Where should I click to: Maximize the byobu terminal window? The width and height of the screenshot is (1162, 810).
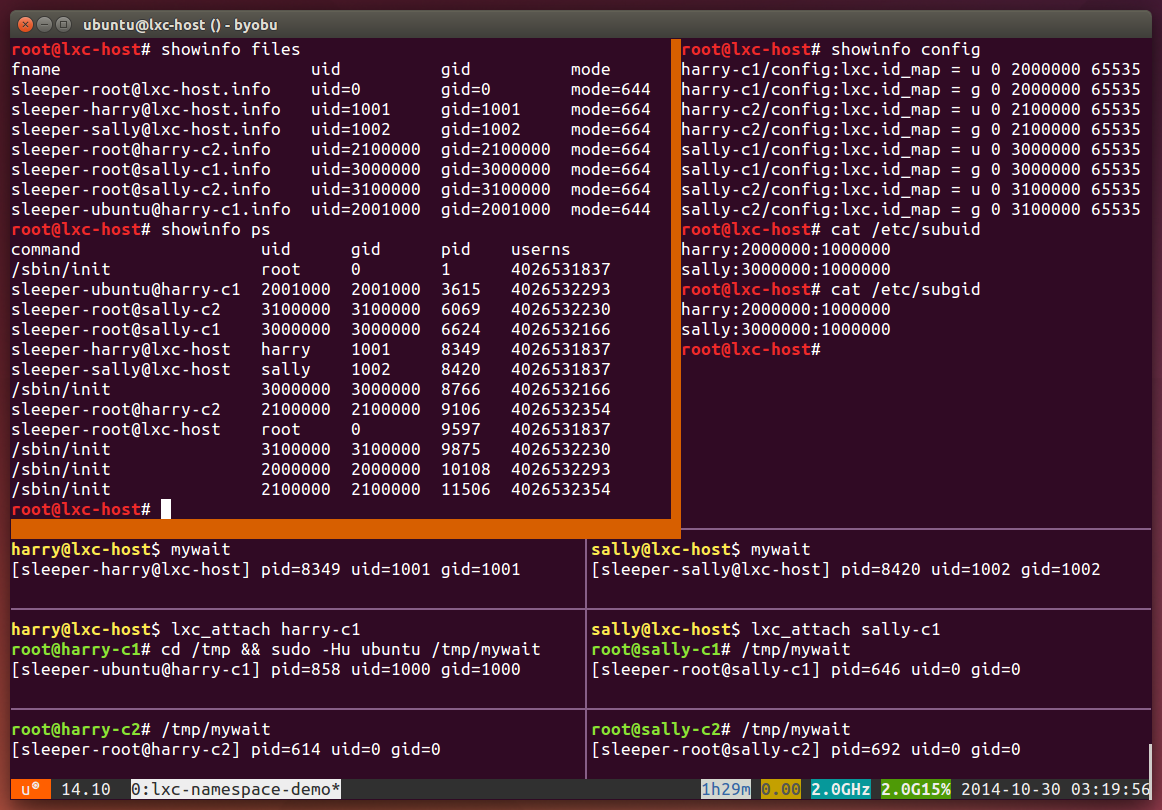tap(64, 23)
